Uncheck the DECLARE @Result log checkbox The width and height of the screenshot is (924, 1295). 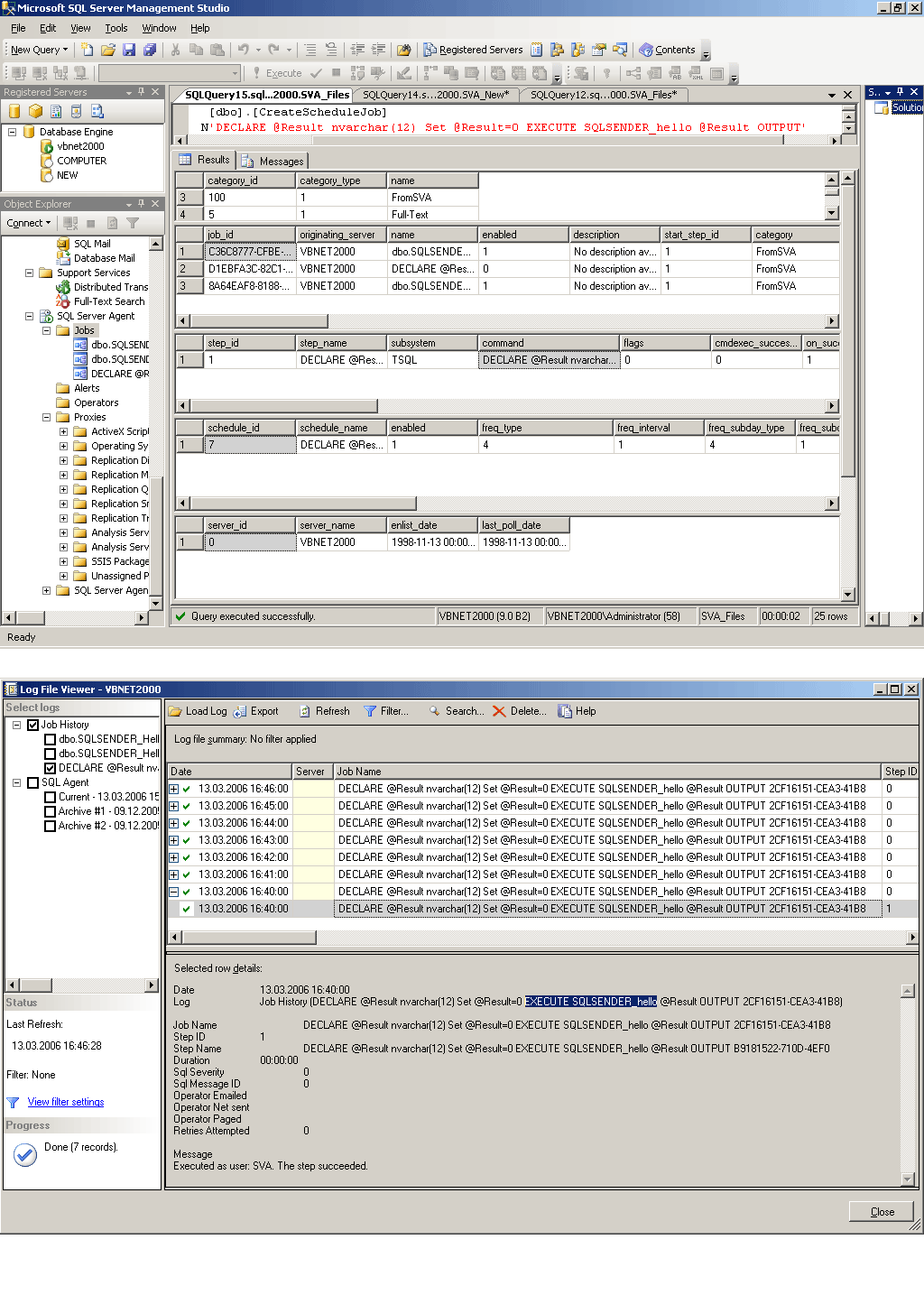[51, 768]
